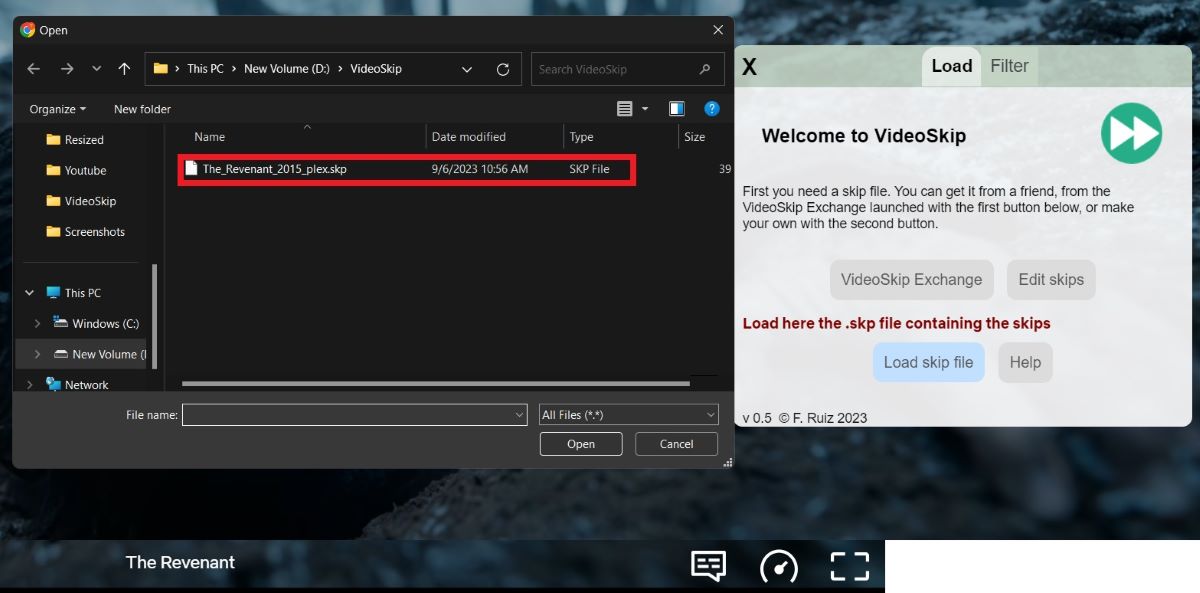1200x593 pixels.
Task: Switch to the Filter tab
Action: click(1009, 66)
